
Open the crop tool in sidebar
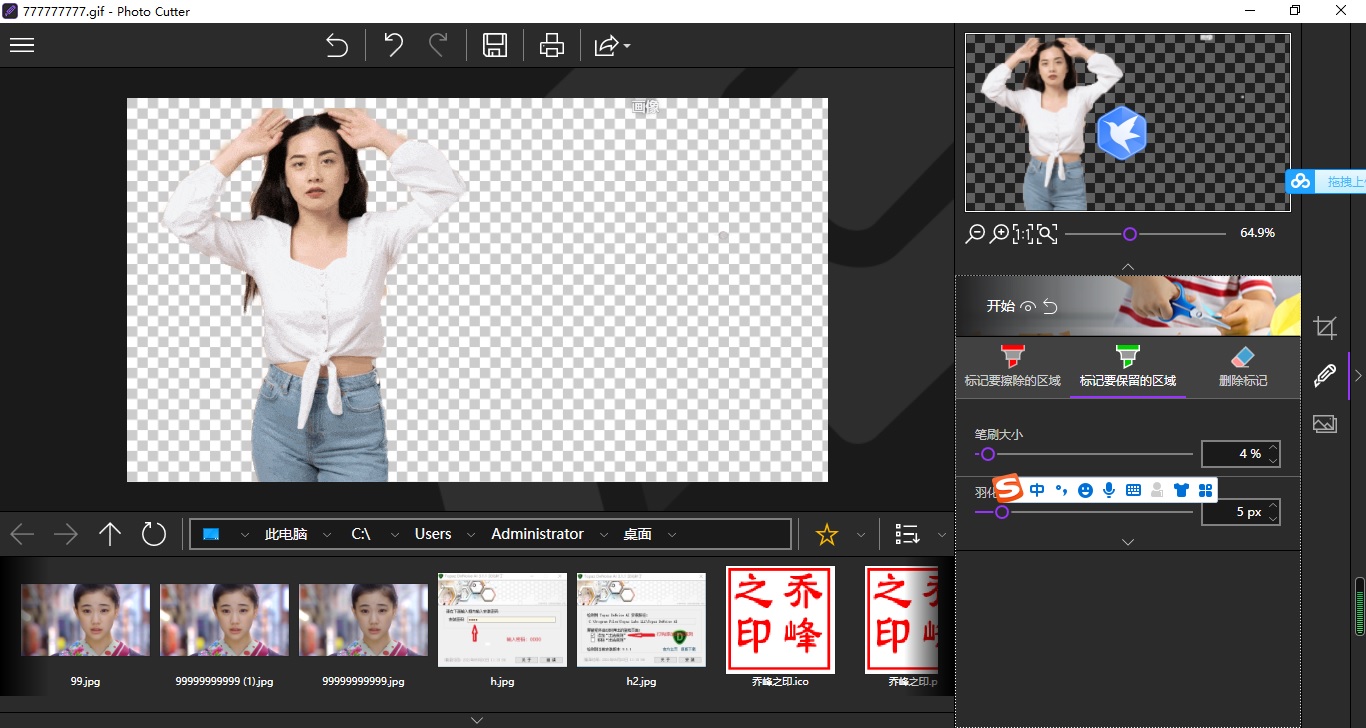point(1325,327)
